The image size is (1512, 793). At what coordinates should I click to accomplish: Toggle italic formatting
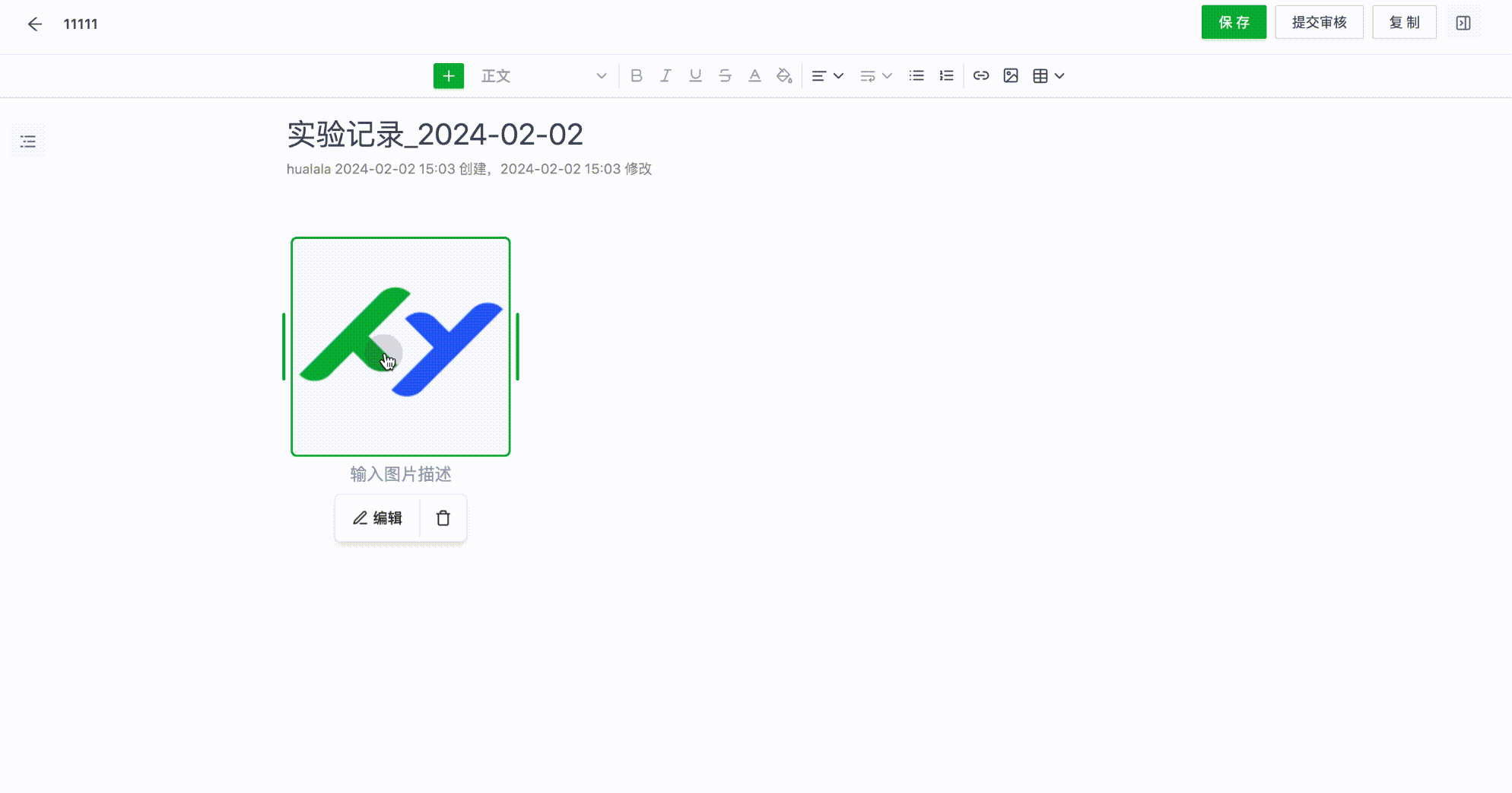point(665,76)
